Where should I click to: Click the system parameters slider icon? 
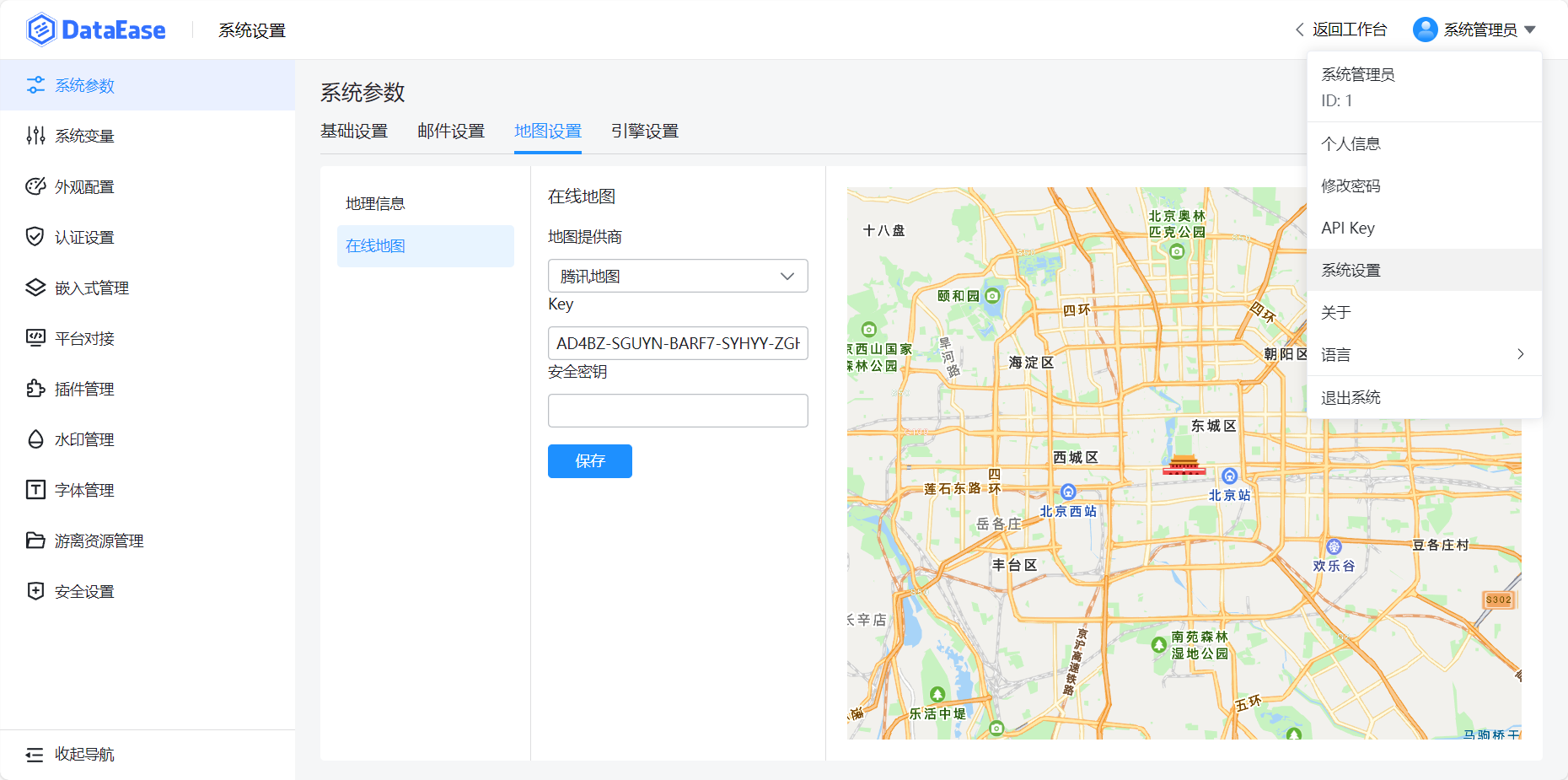click(x=35, y=85)
